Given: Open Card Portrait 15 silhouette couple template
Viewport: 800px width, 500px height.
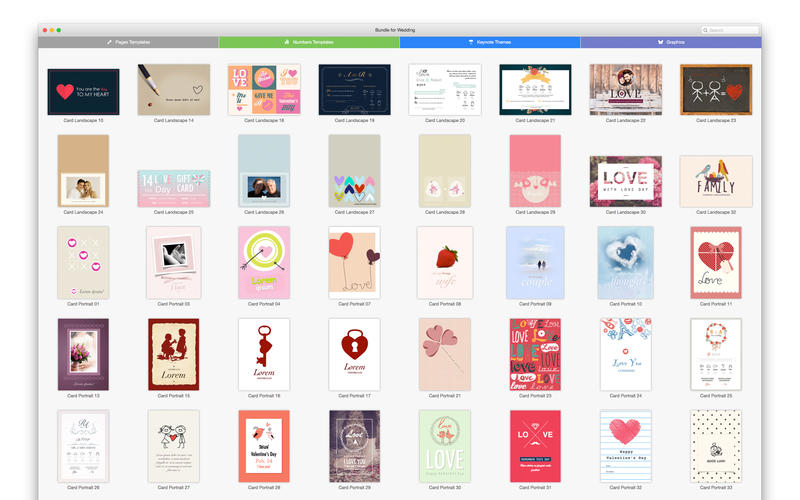Looking at the screenshot, I should click(x=173, y=355).
